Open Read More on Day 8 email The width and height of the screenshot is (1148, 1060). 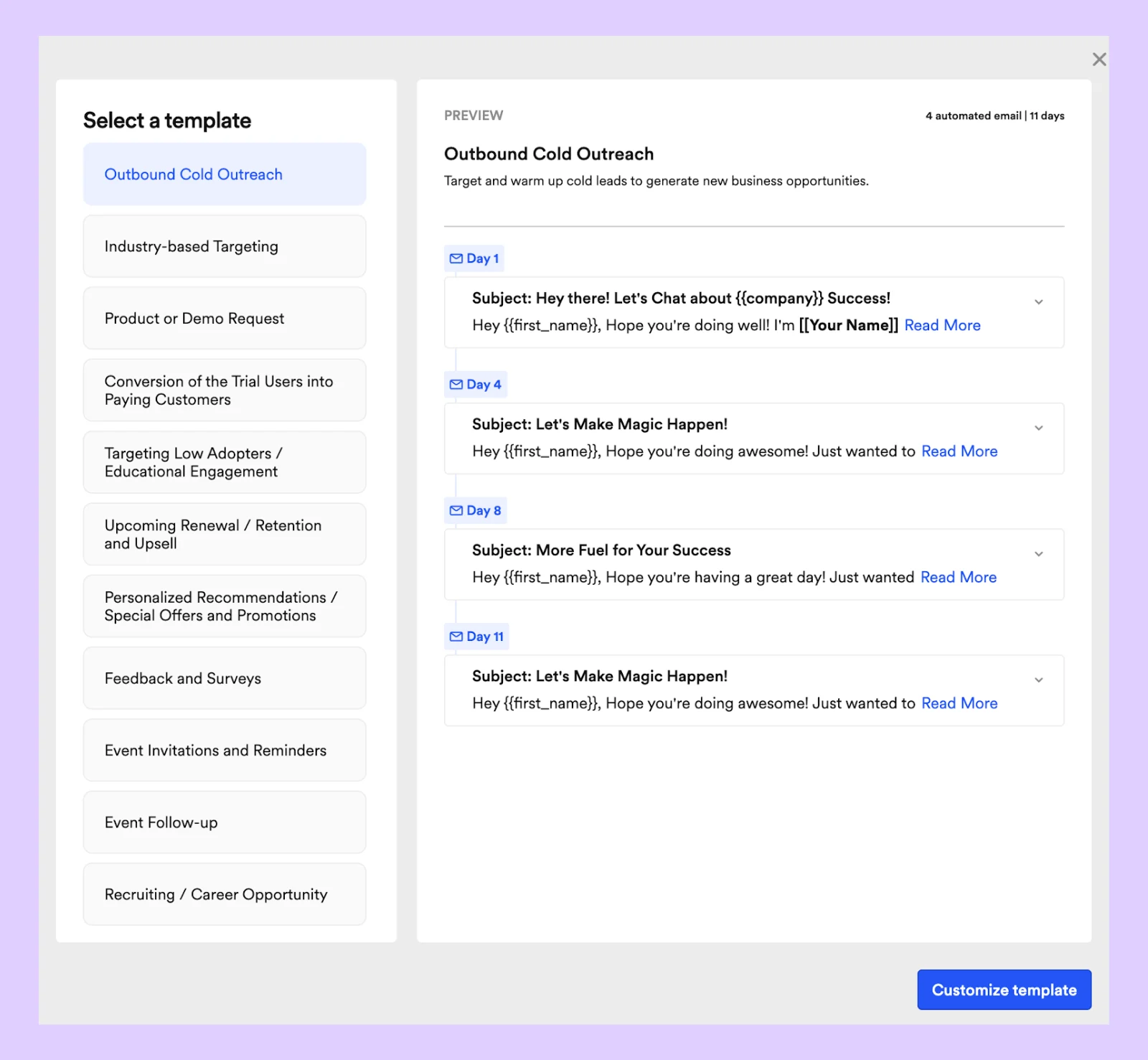(958, 577)
